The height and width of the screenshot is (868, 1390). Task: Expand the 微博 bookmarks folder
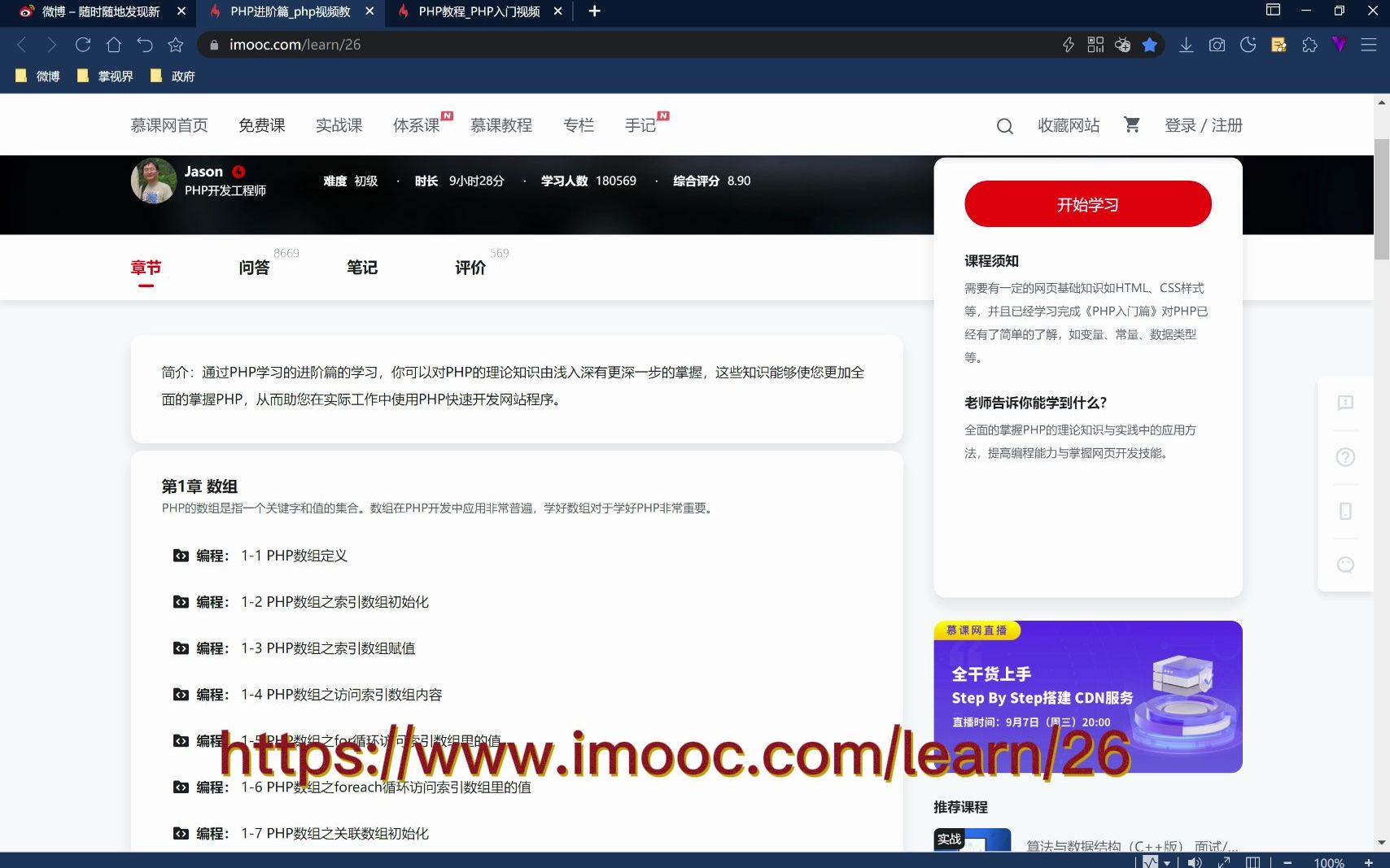tap(37, 76)
